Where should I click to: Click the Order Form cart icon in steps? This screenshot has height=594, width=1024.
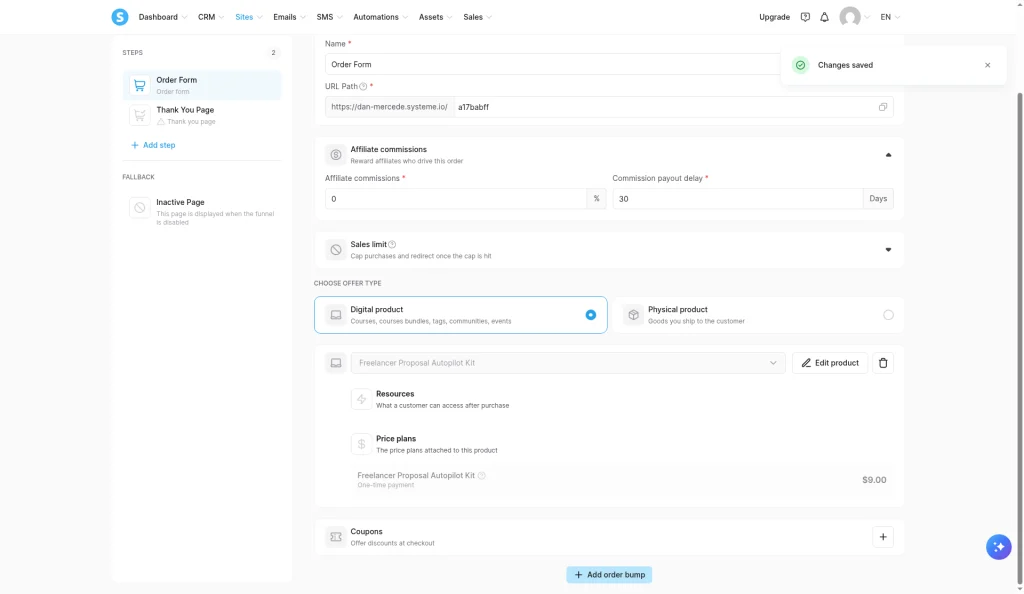(x=139, y=85)
